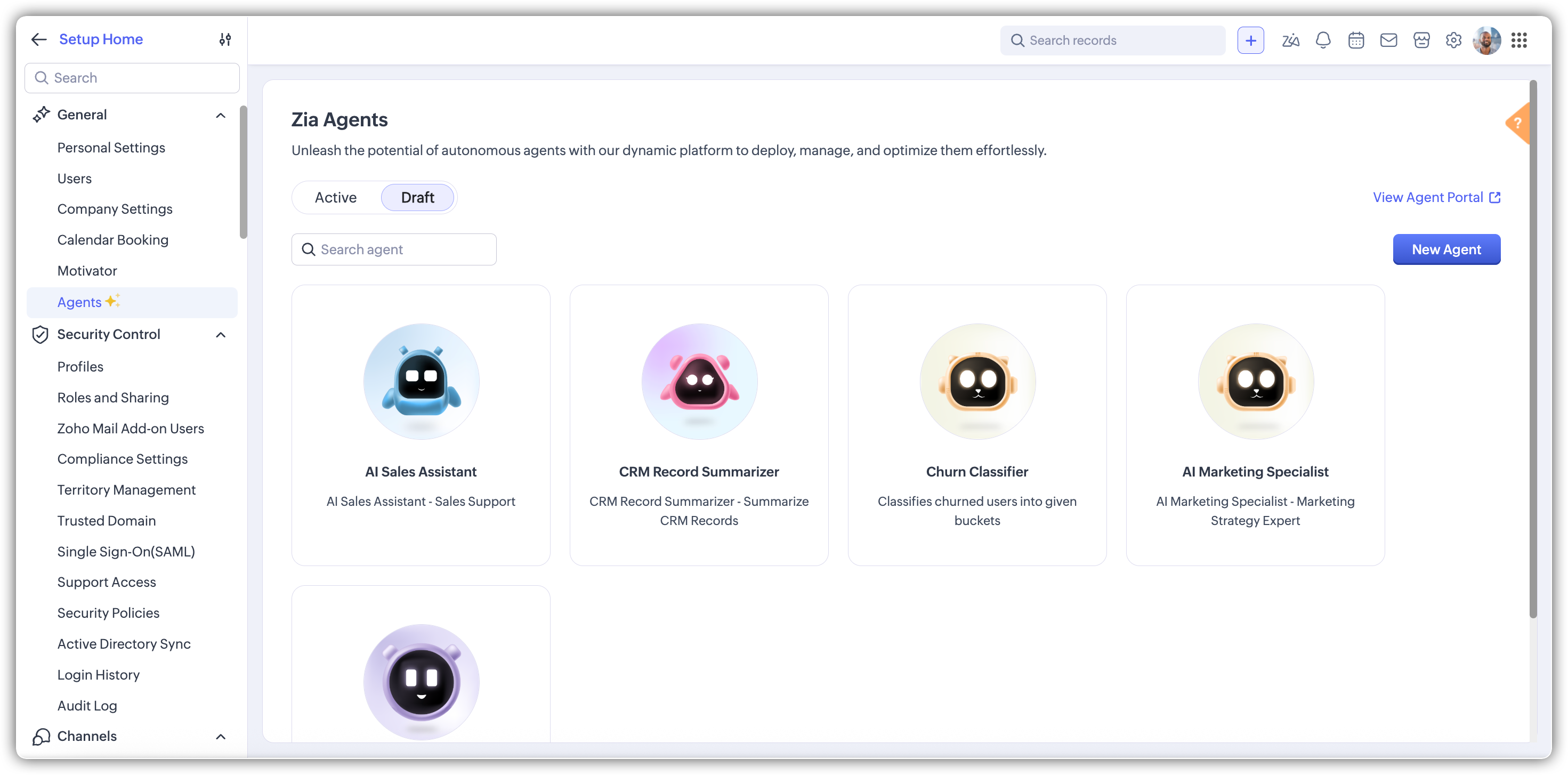This screenshot has width=1568, height=775.
Task: Open the Zia assistant icon in header
Action: pos(1290,41)
